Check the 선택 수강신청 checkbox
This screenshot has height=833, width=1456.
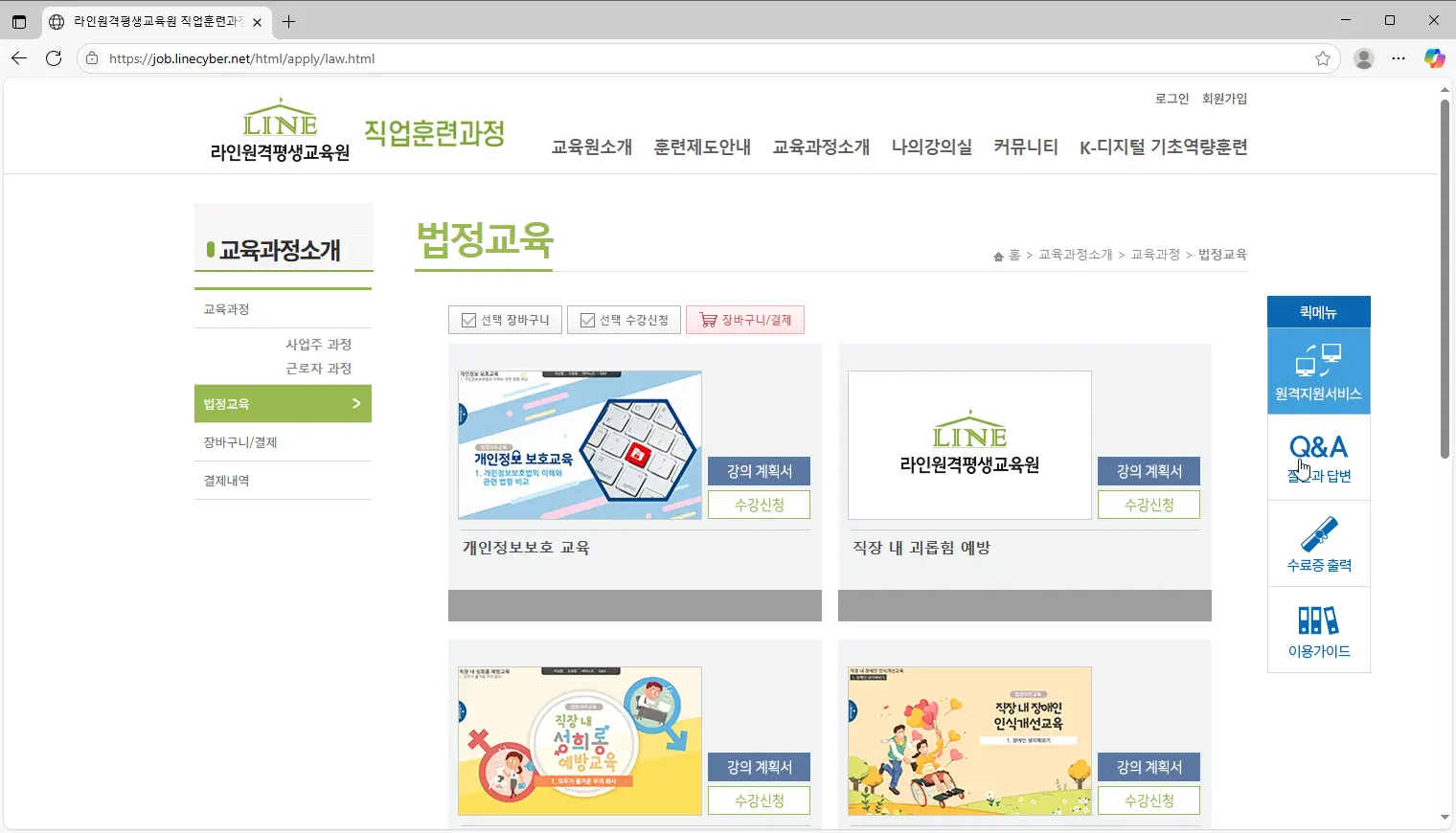pyautogui.click(x=587, y=319)
